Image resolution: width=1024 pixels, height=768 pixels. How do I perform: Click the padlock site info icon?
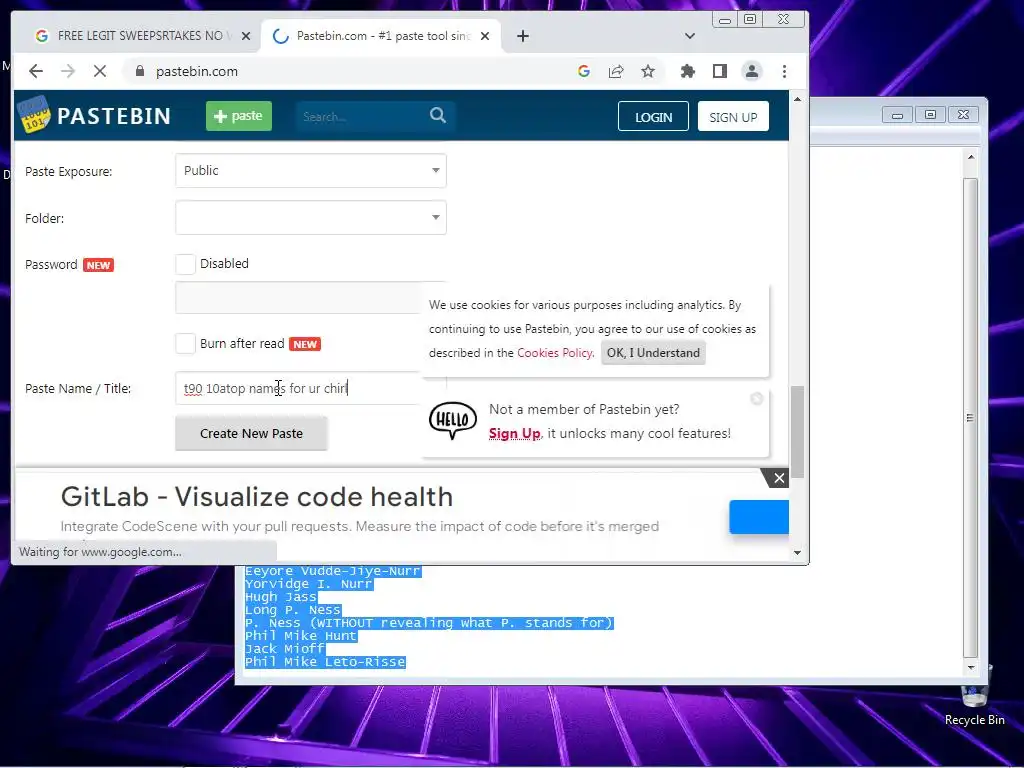(139, 71)
